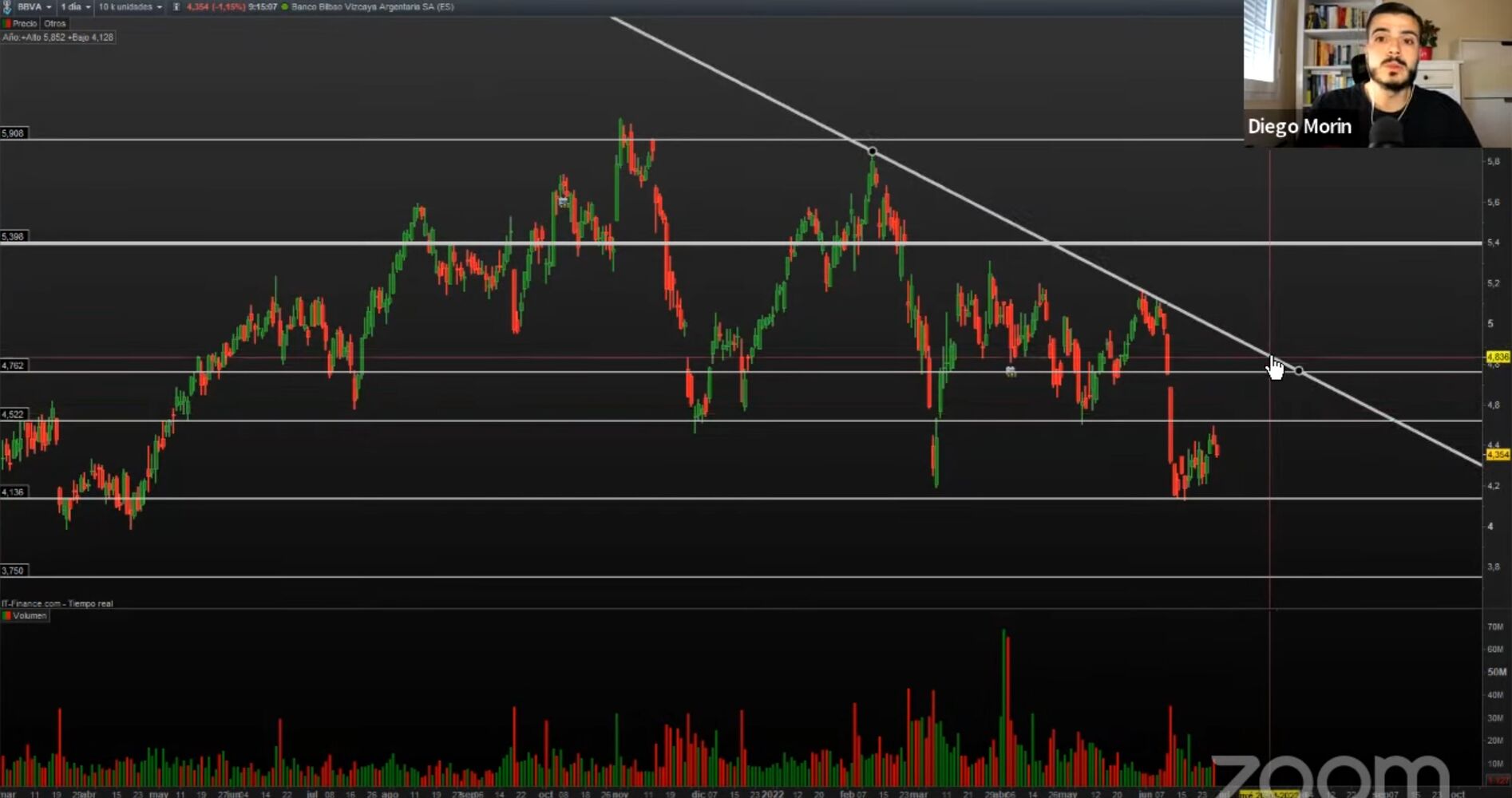Viewport: 1512px width, 798px height.
Task: Click the 50M volume axis label
Action: [1496, 672]
